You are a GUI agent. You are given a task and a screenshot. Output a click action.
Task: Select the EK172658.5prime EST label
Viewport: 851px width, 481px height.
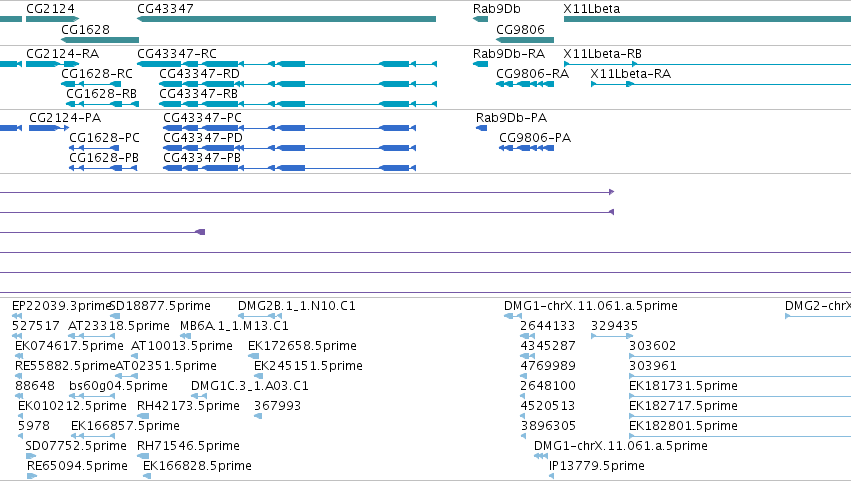coord(302,346)
